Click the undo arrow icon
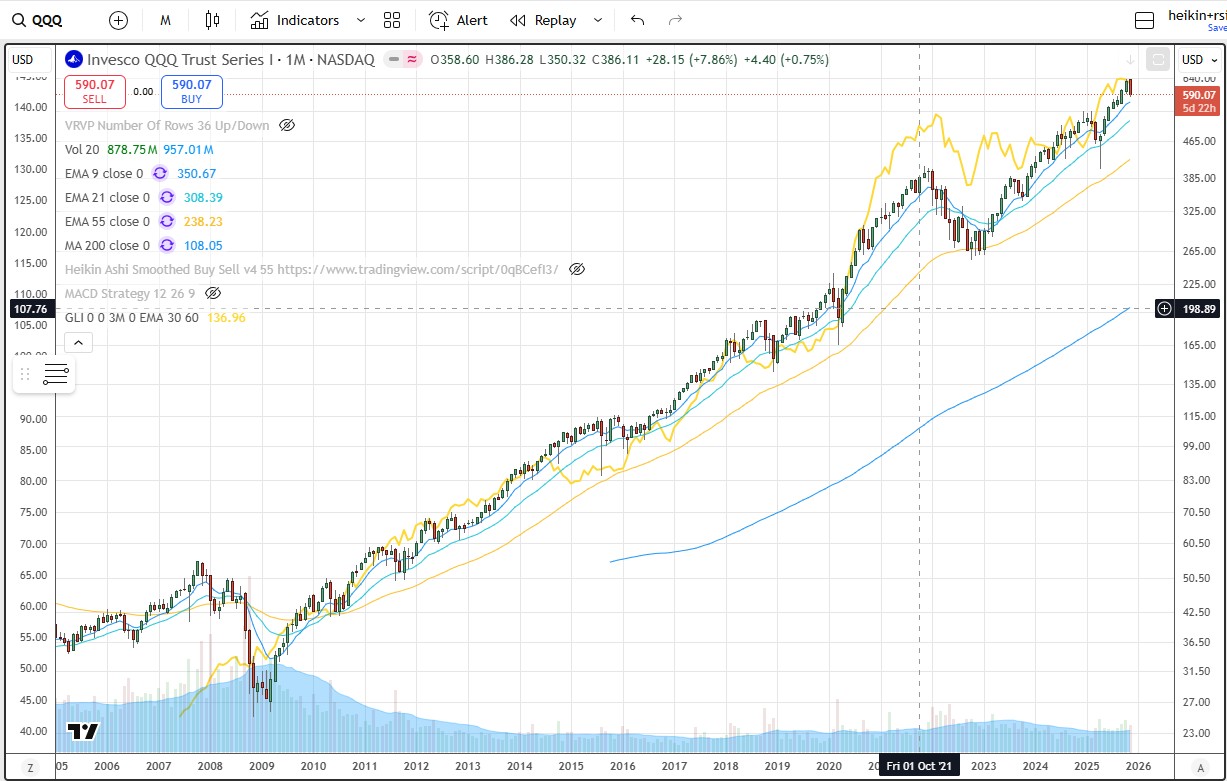The width and height of the screenshot is (1227, 781). (x=638, y=20)
